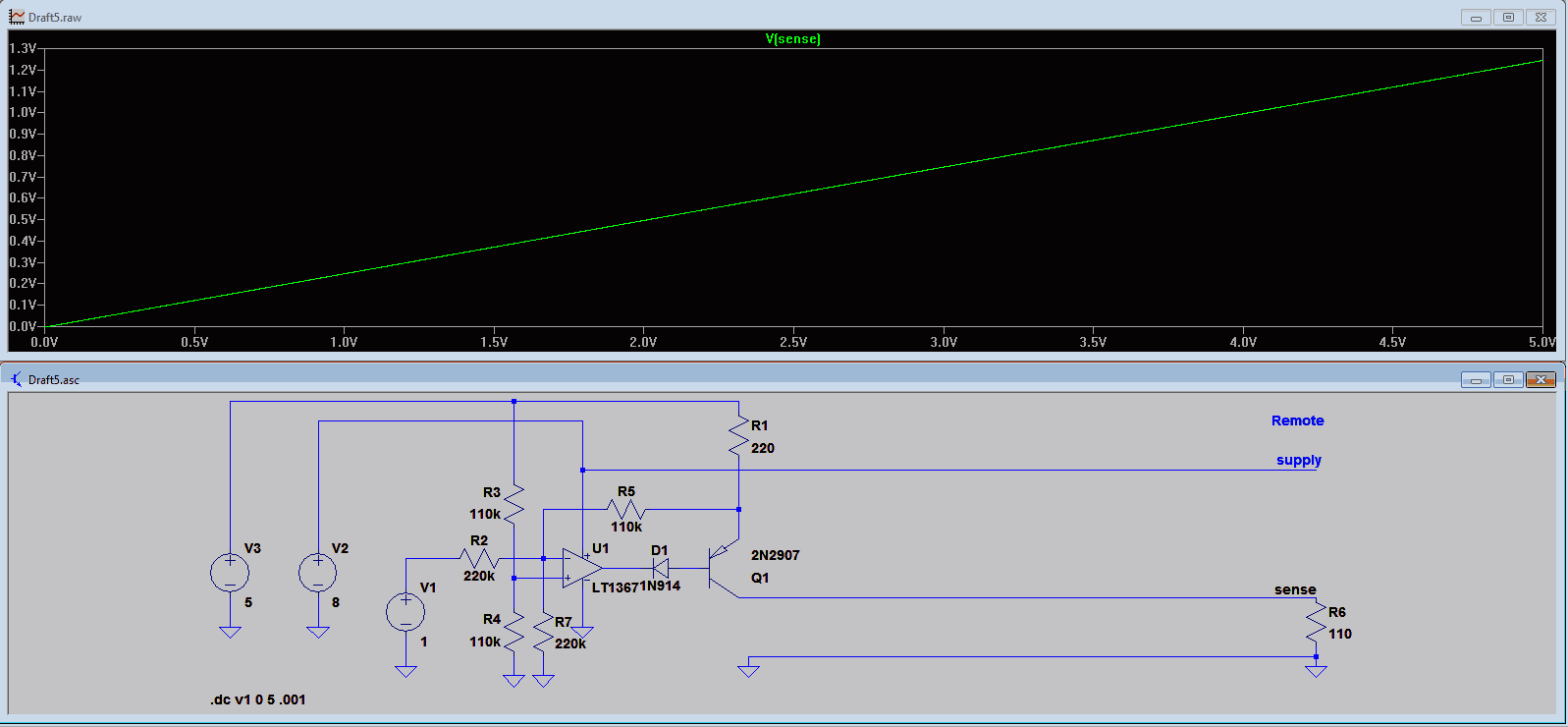Click the U1 reference label
Screen dimensions: 1568x727
pyautogui.click(x=601, y=548)
